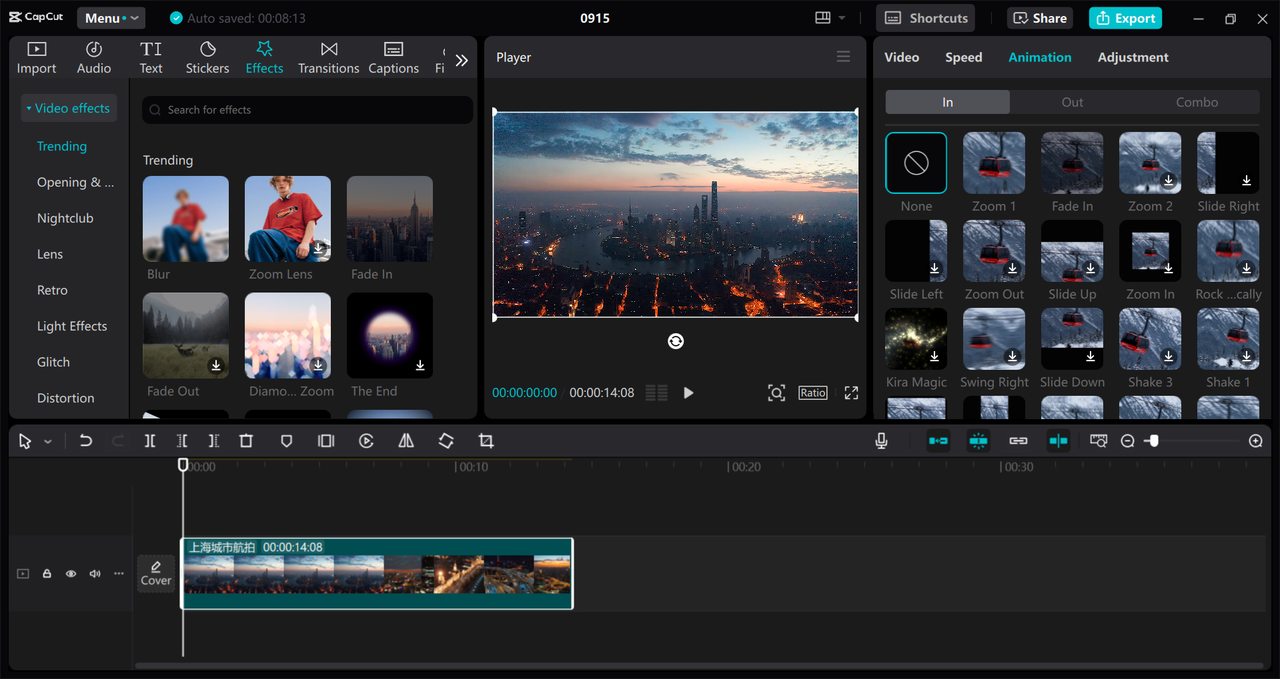Image resolution: width=1280 pixels, height=679 pixels.
Task: Switch to the Speed tab
Action: coord(964,57)
